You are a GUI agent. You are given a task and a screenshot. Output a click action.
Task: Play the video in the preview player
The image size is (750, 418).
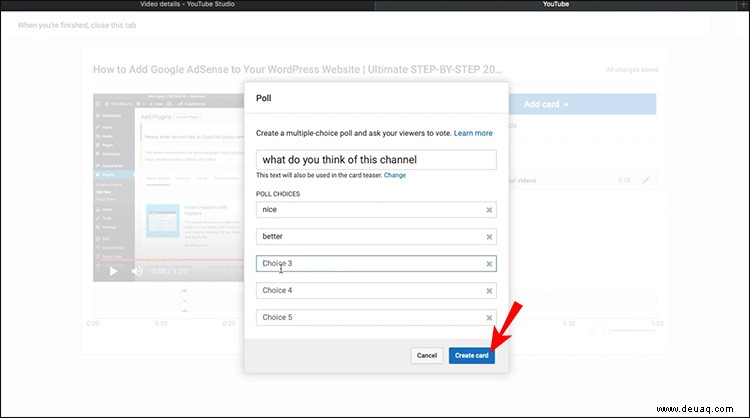[113, 271]
